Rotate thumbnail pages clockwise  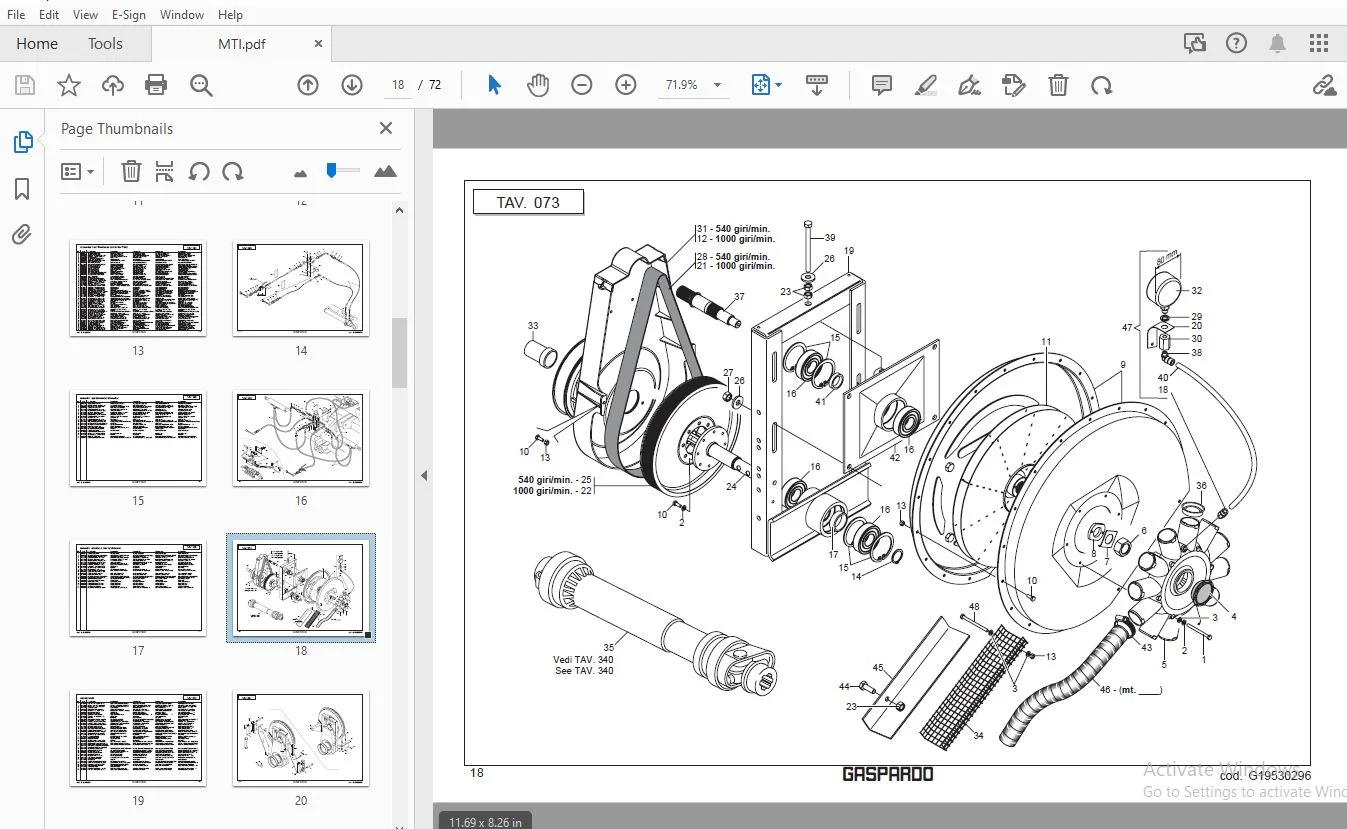pyautogui.click(x=233, y=172)
